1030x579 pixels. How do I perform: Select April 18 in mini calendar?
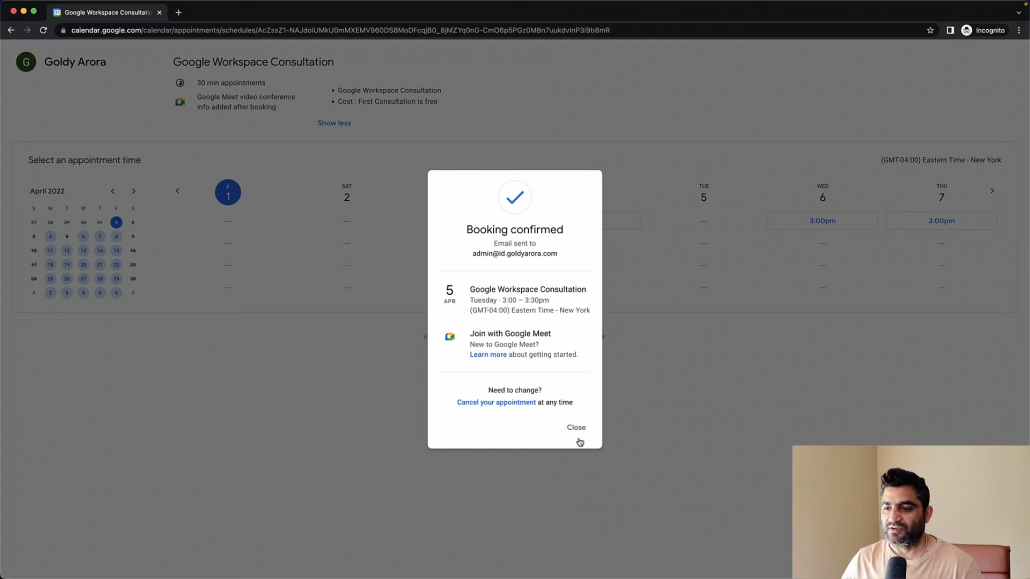pyautogui.click(x=50, y=265)
